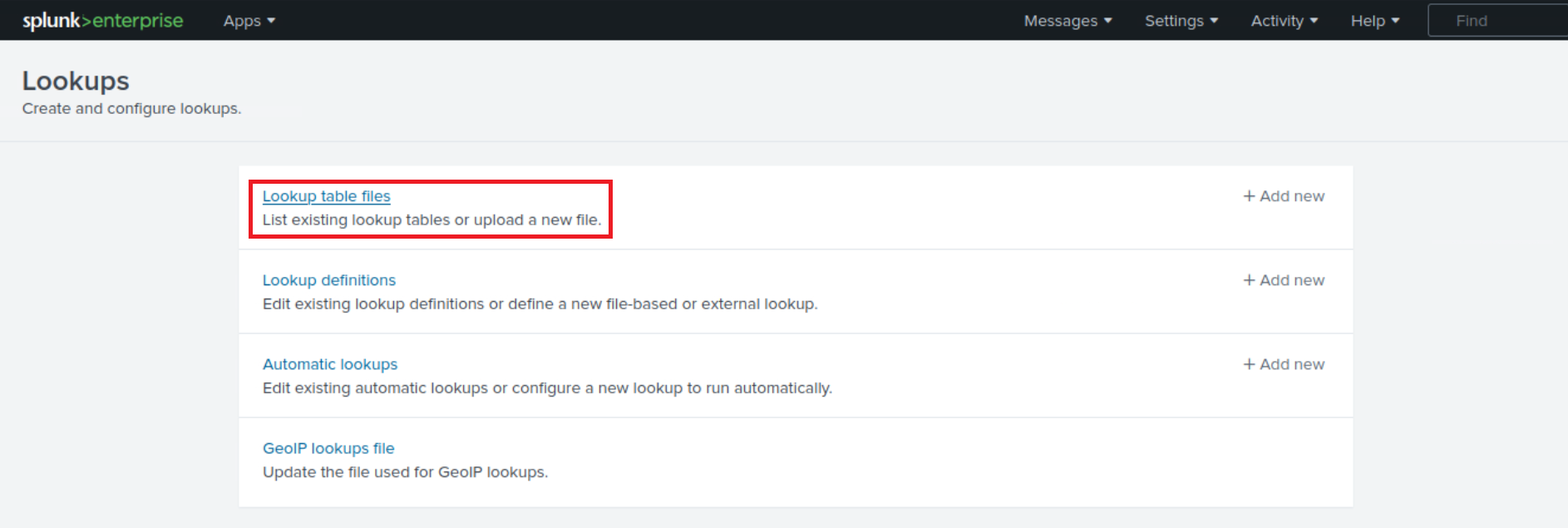Viewport: 1568px width, 528px height.
Task: Open the Messages dropdown
Action: pos(1068,21)
